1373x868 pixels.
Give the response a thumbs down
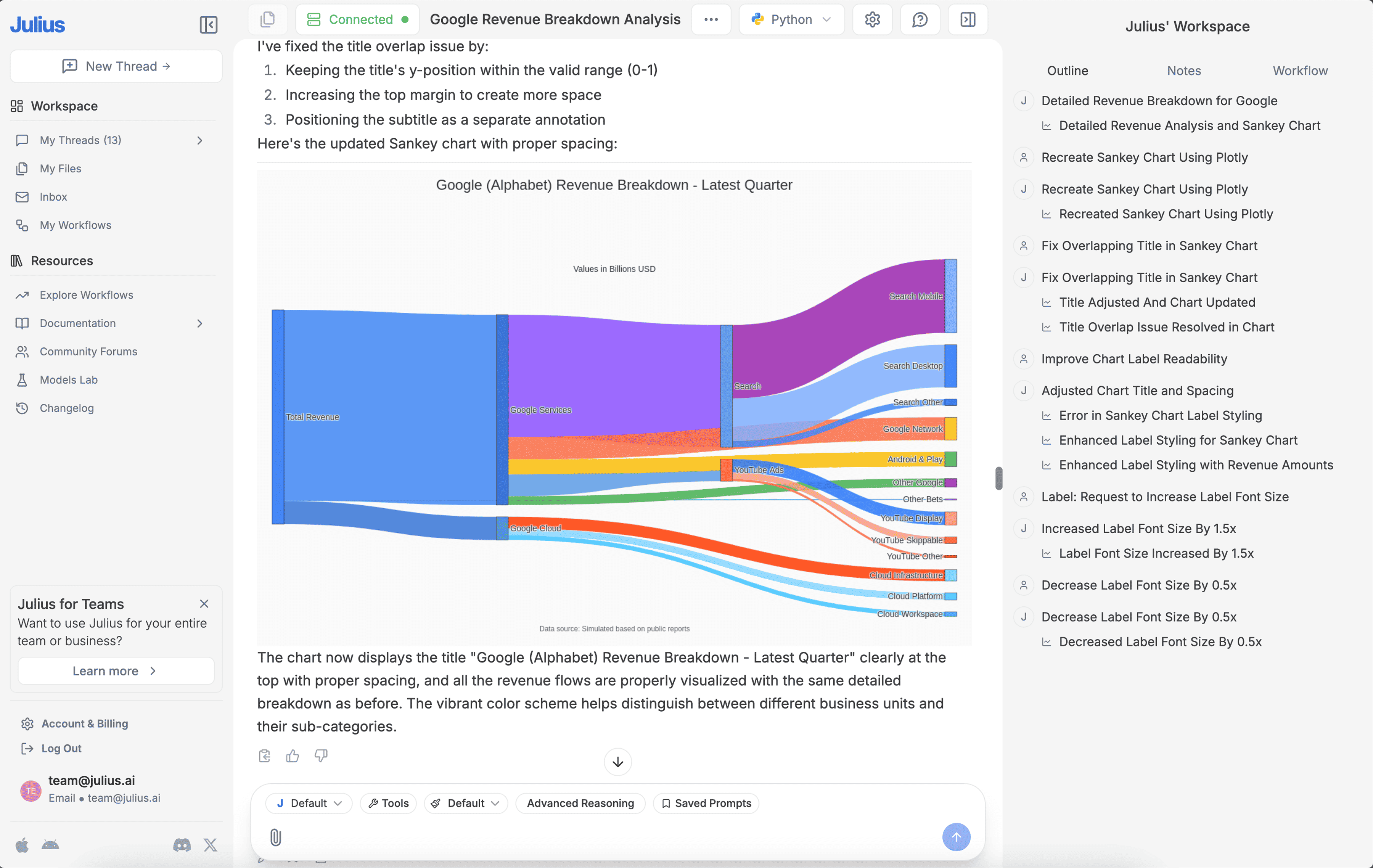coord(321,755)
